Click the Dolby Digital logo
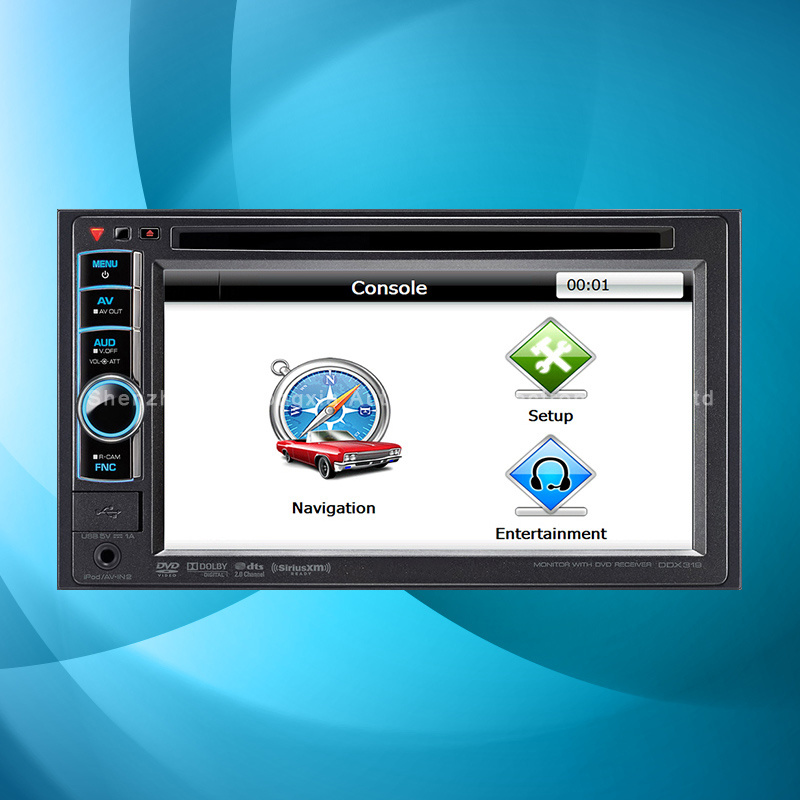 coord(207,569)
